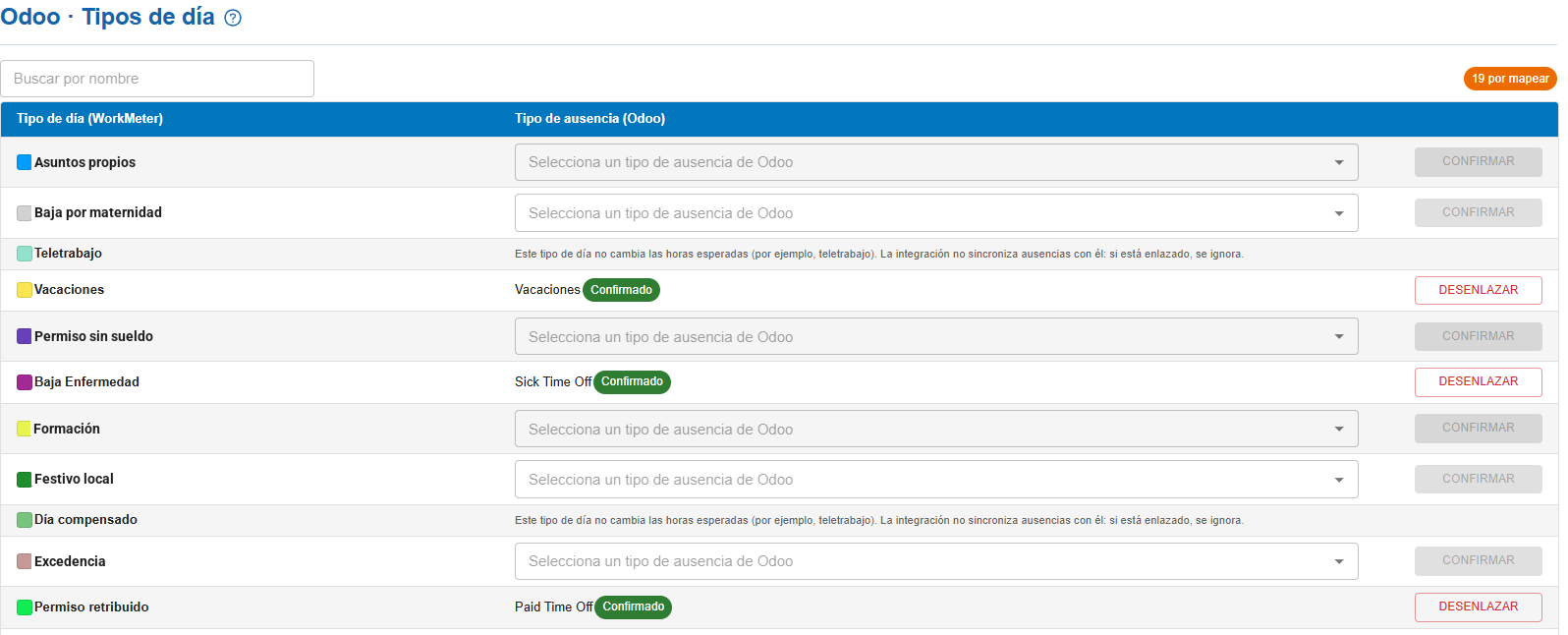Click the green Día compensado color swatch

(25, 520)
